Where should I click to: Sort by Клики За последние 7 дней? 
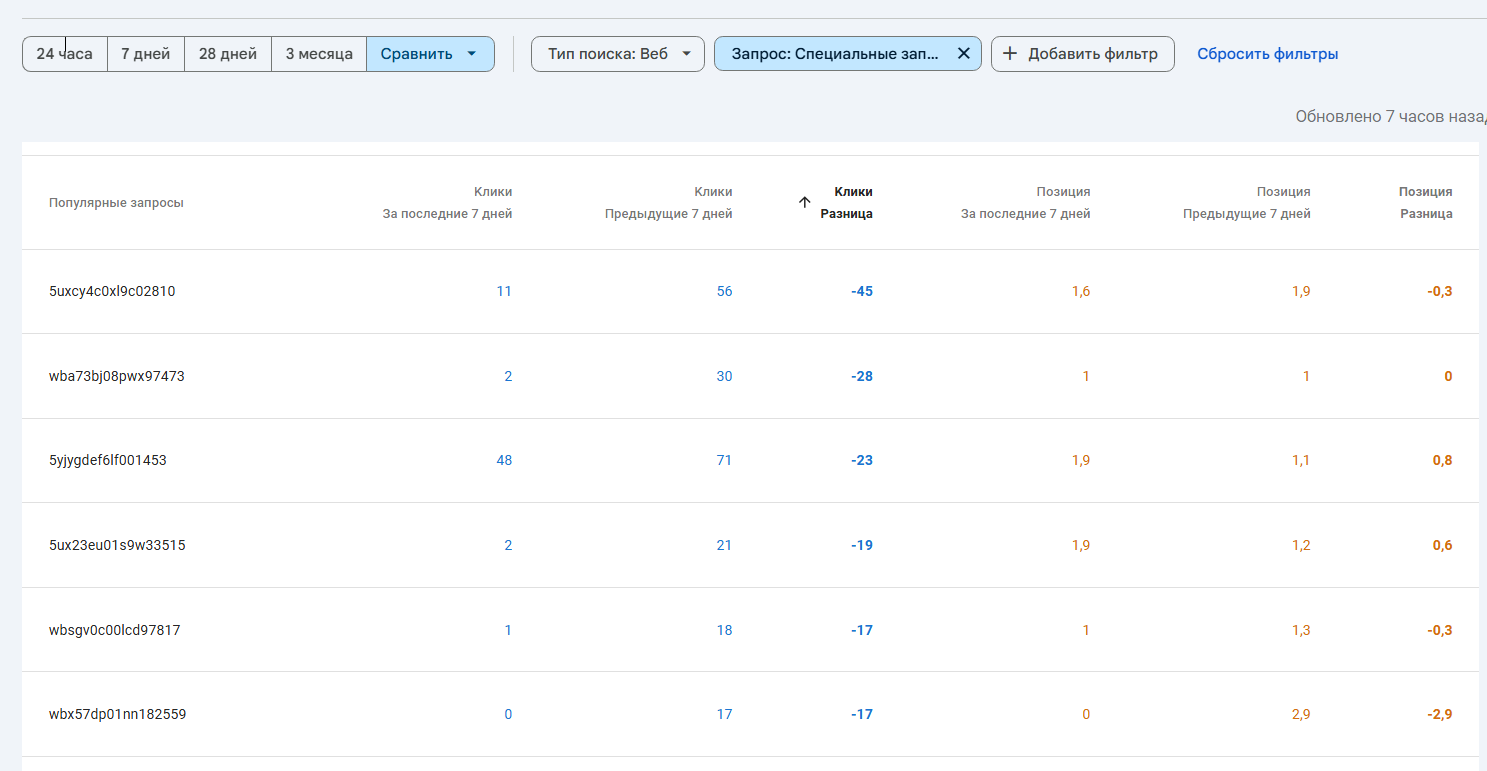[x=447, y=202]
